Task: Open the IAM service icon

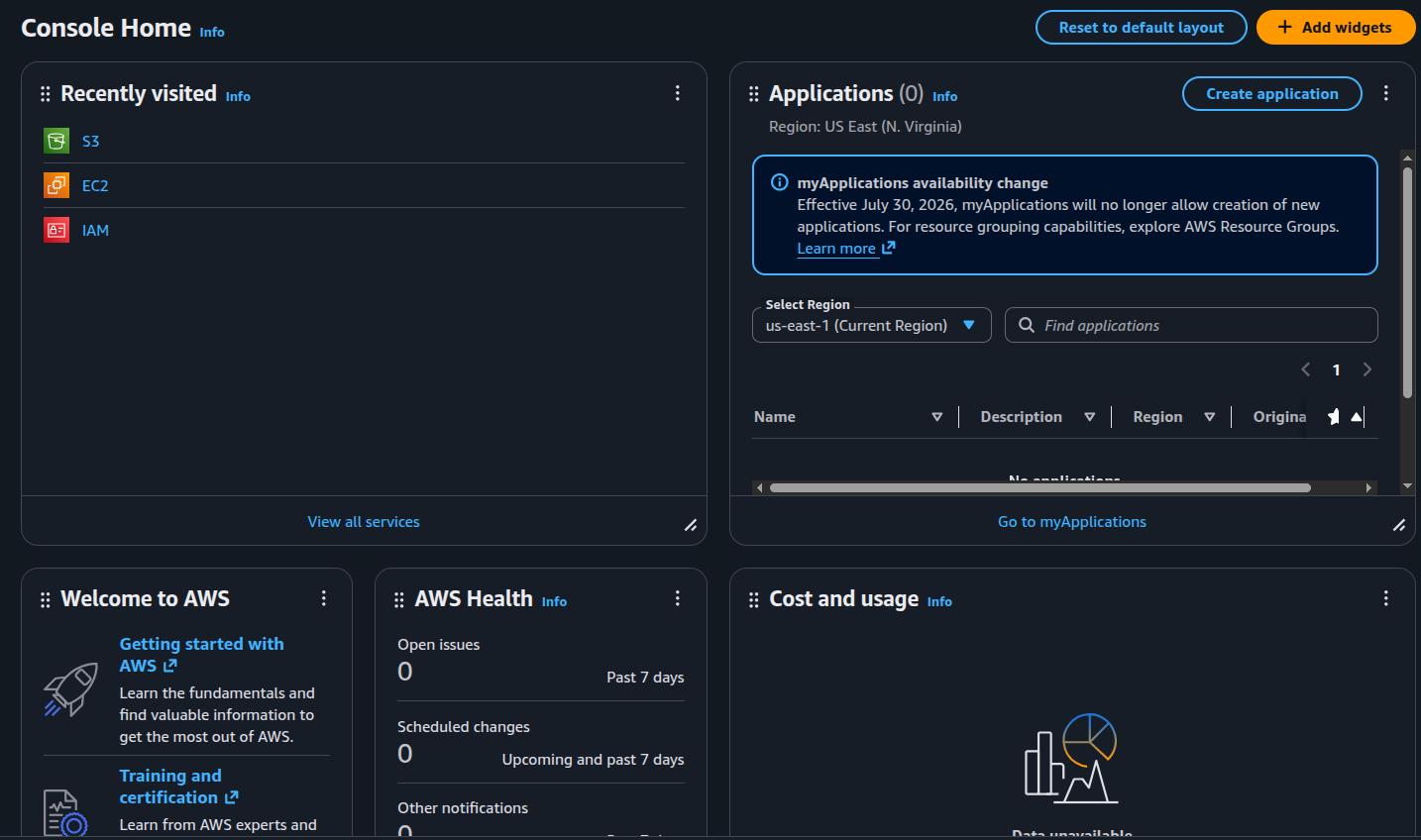Action: tap(56, 230)
